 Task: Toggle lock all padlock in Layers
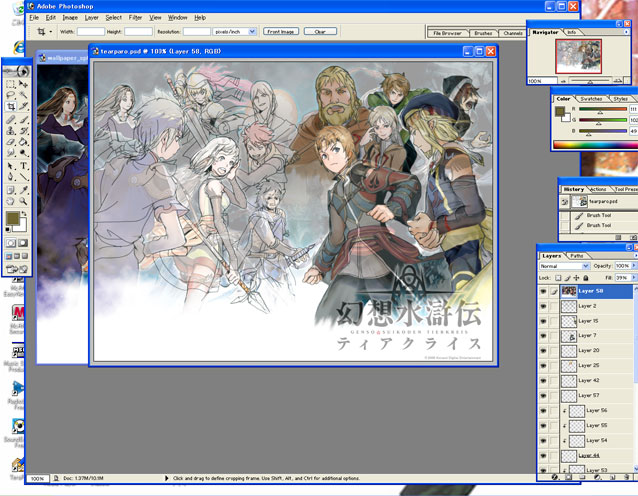[x=586, y=278]
